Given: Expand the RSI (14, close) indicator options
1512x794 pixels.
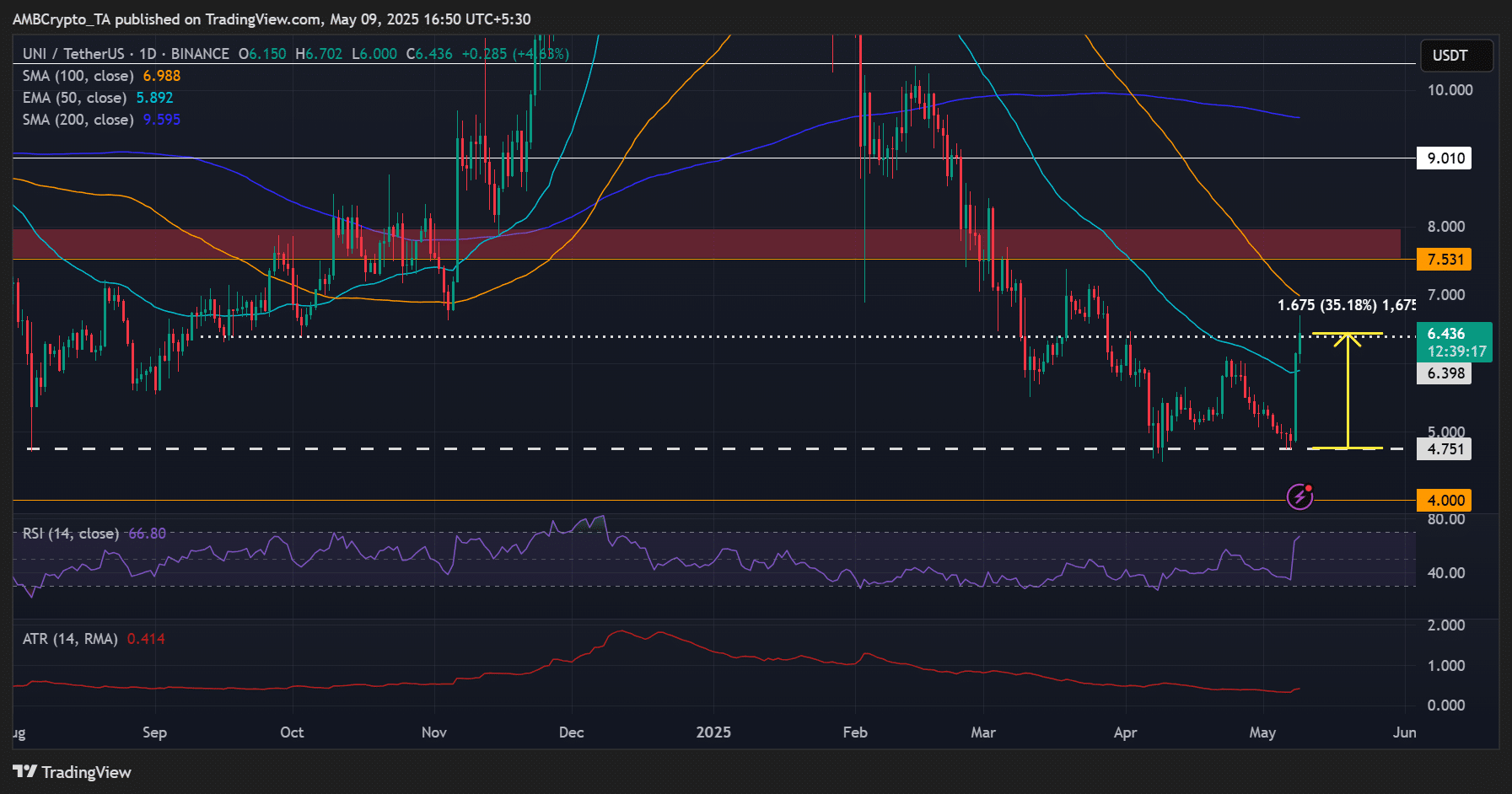Looking at the screenshot, I should [70, 534].
